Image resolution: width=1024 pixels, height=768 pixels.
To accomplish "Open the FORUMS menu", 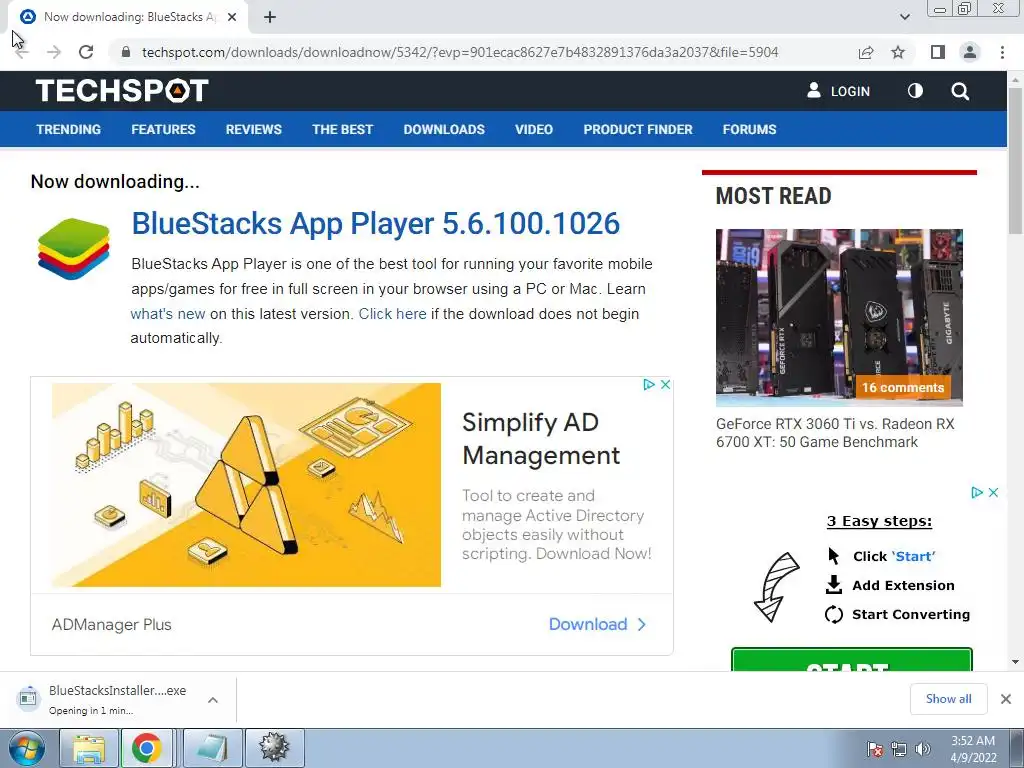I will pos(749,129).
